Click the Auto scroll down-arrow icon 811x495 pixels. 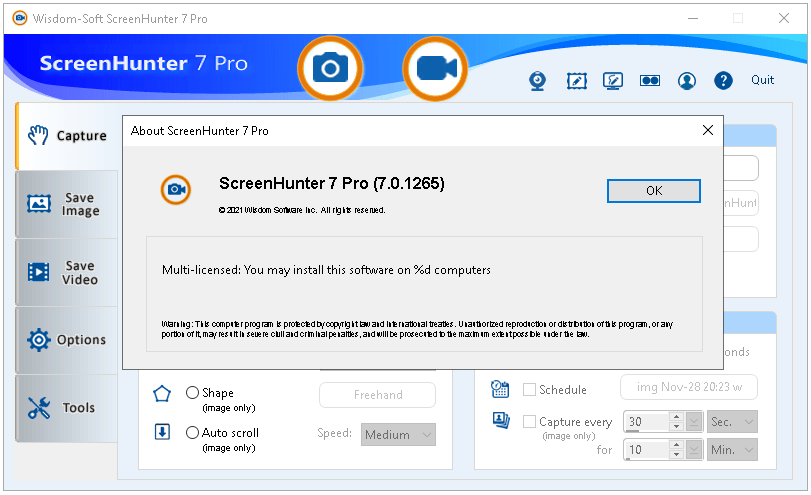pos(162,431)
